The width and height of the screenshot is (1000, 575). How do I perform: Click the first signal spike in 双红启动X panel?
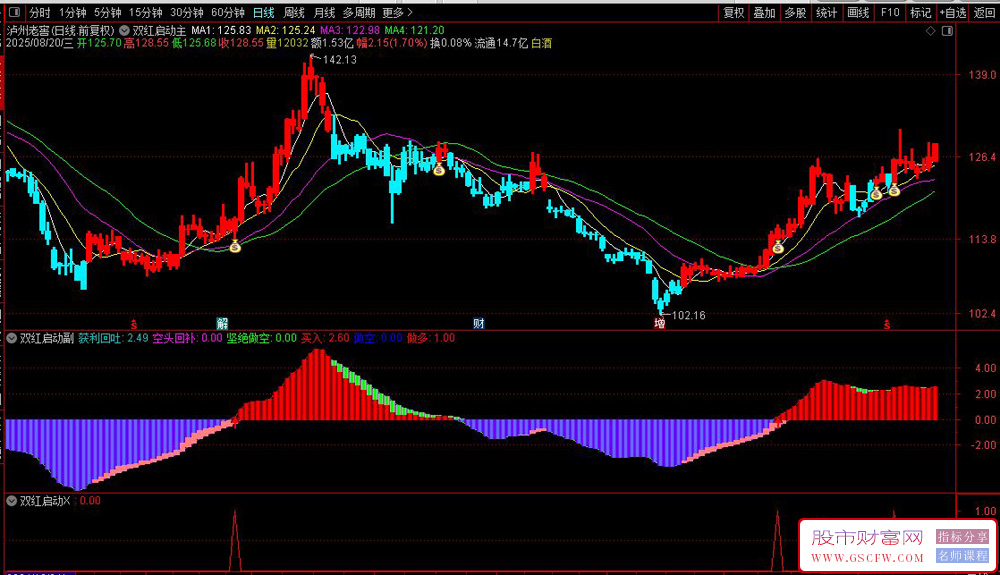pos(235,540)
